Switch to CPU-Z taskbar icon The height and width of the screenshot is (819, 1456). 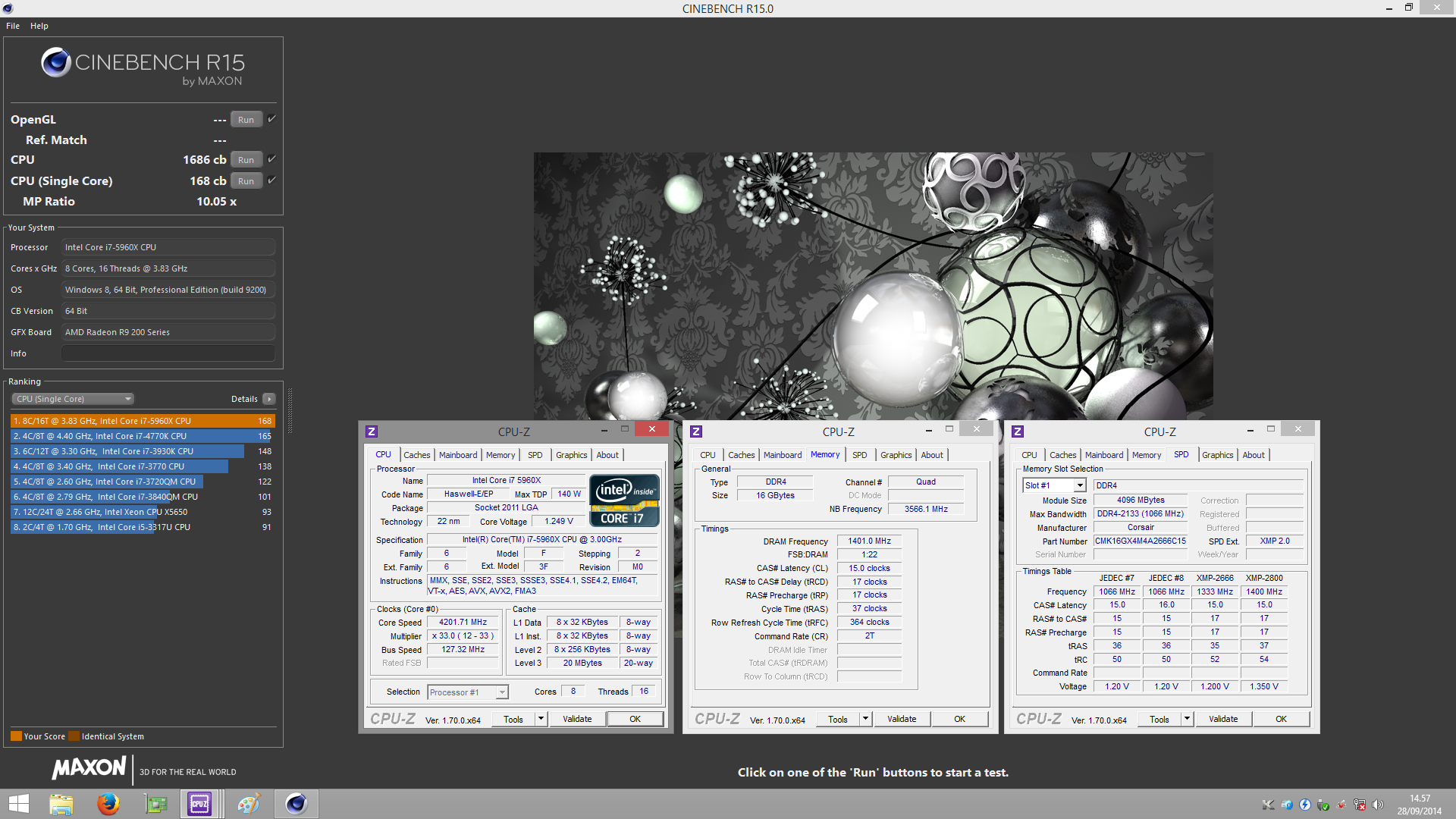199,804
